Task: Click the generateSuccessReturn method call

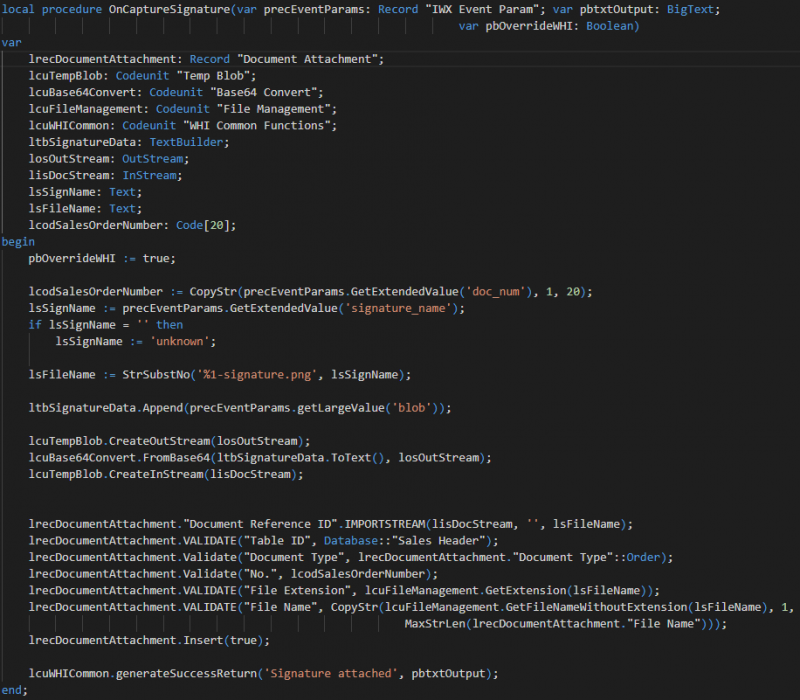Action: click(x=186, y=674)
